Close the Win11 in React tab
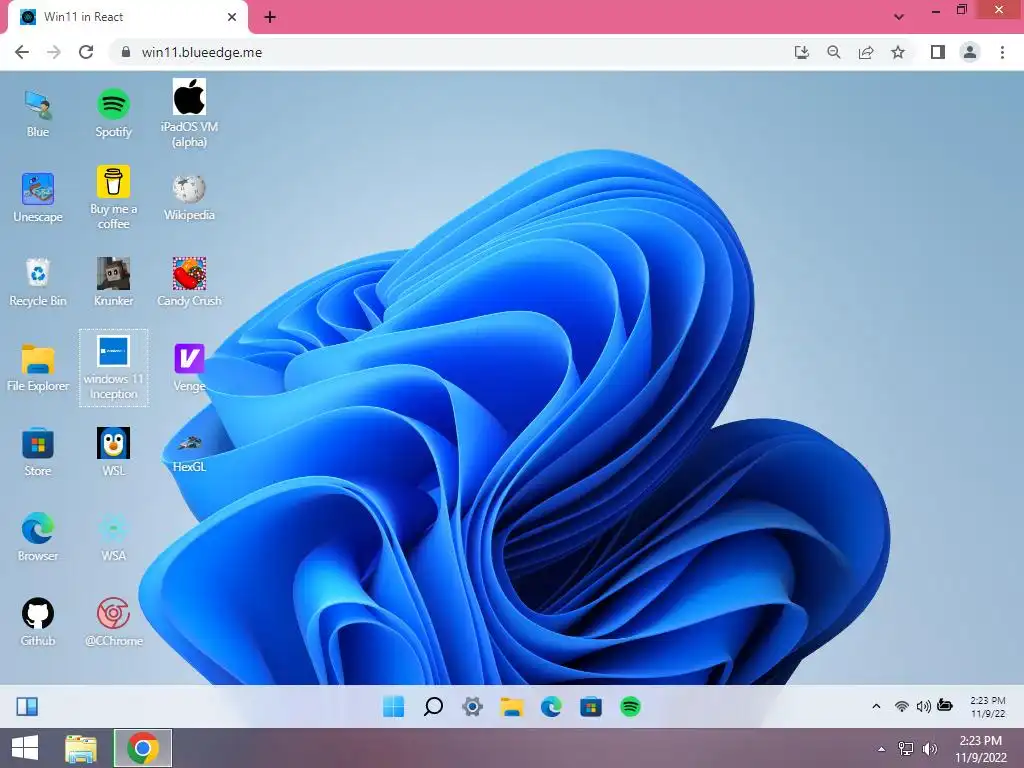This screenshot has width=1024, height=768. coord(232,17)
